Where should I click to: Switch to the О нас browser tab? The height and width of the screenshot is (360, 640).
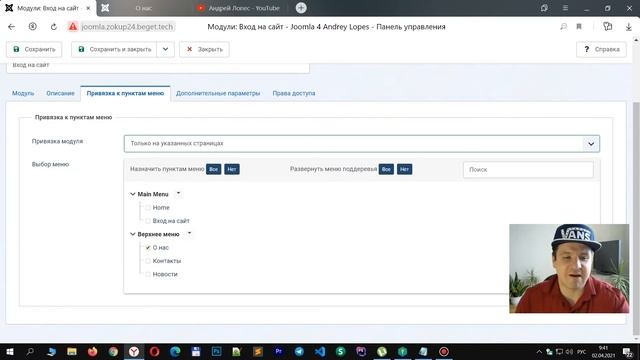click(144, 8)
